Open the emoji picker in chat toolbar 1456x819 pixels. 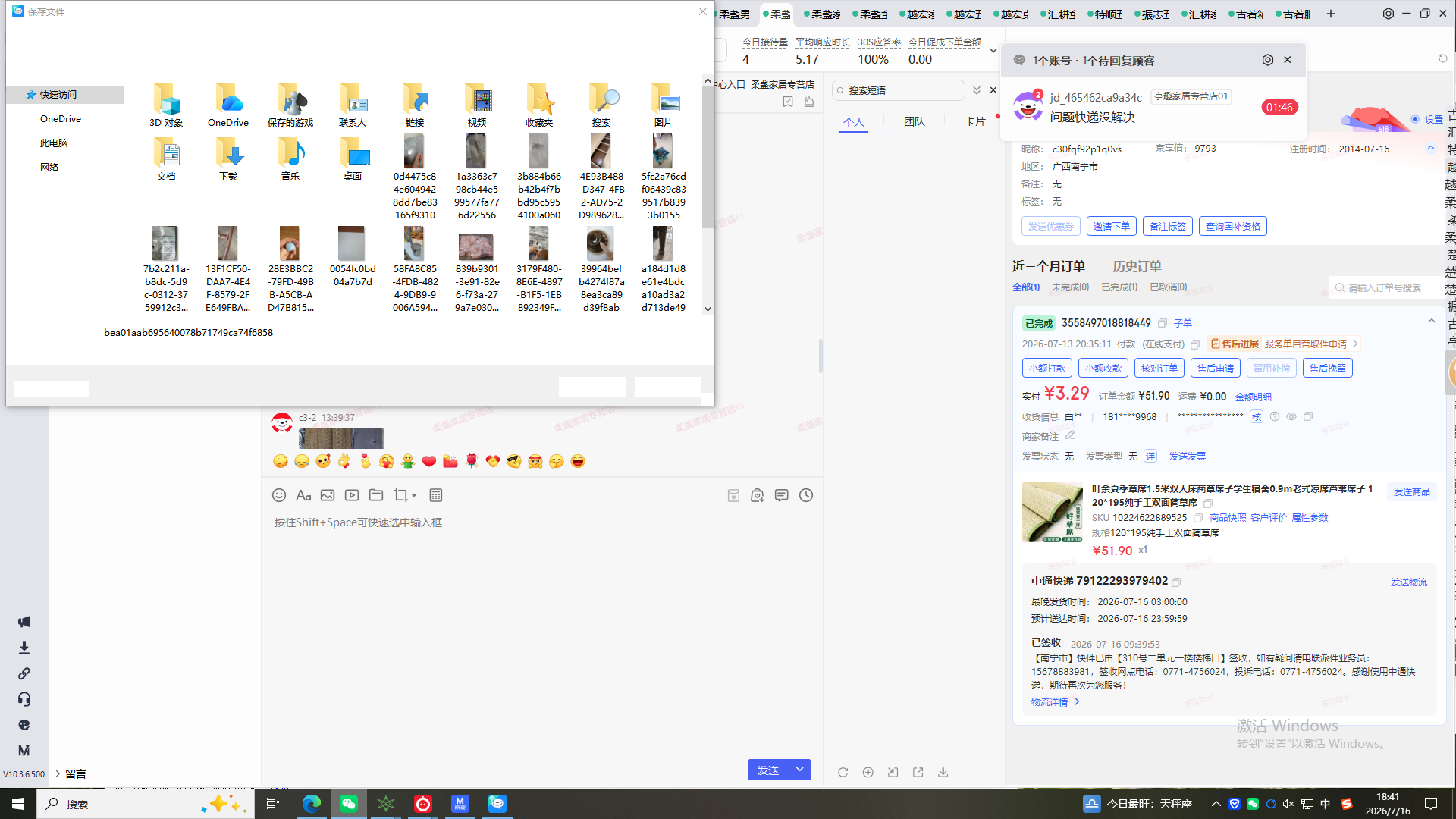pos(279,495)
